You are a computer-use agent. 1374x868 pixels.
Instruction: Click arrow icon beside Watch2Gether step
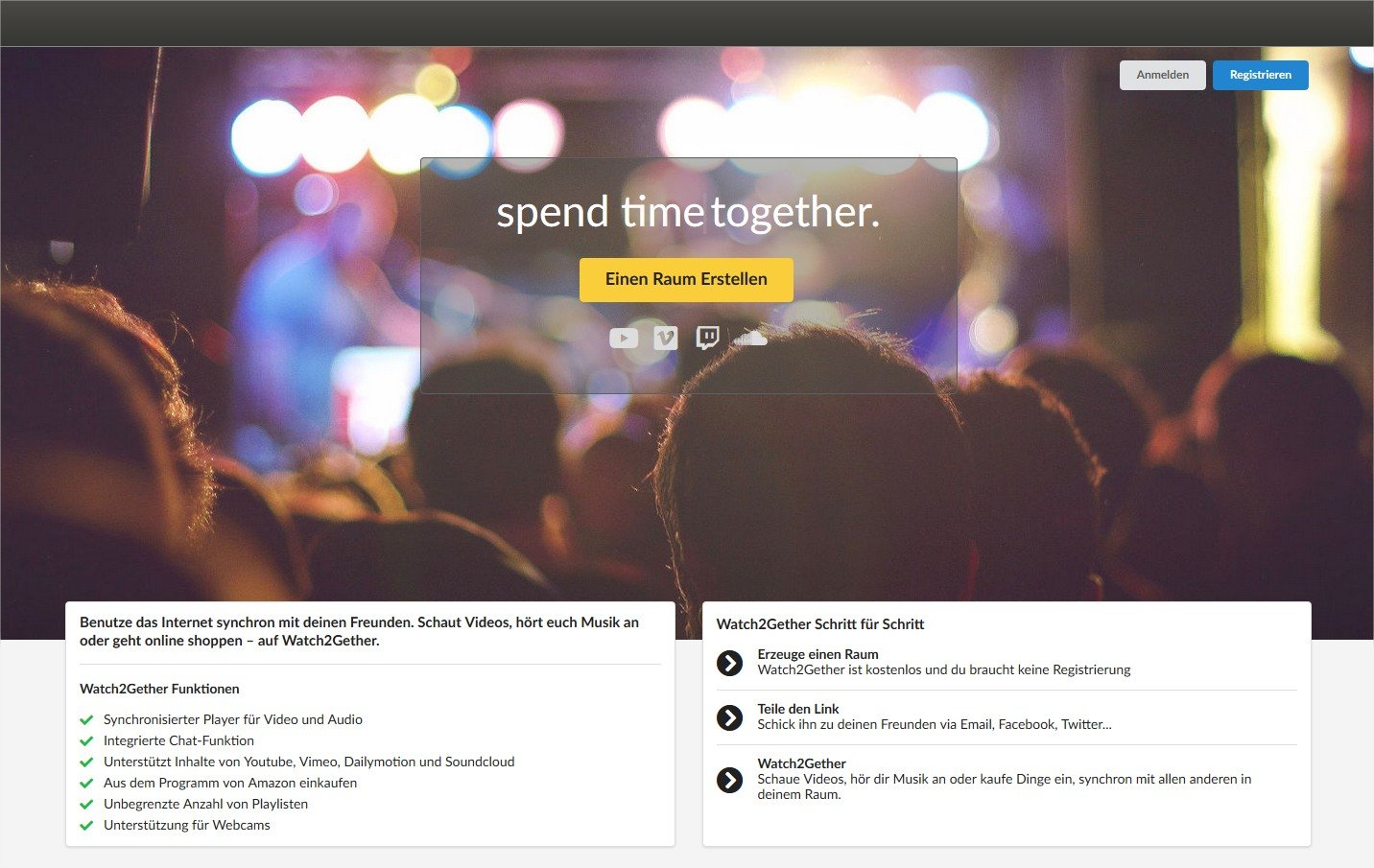click(730, 780)
